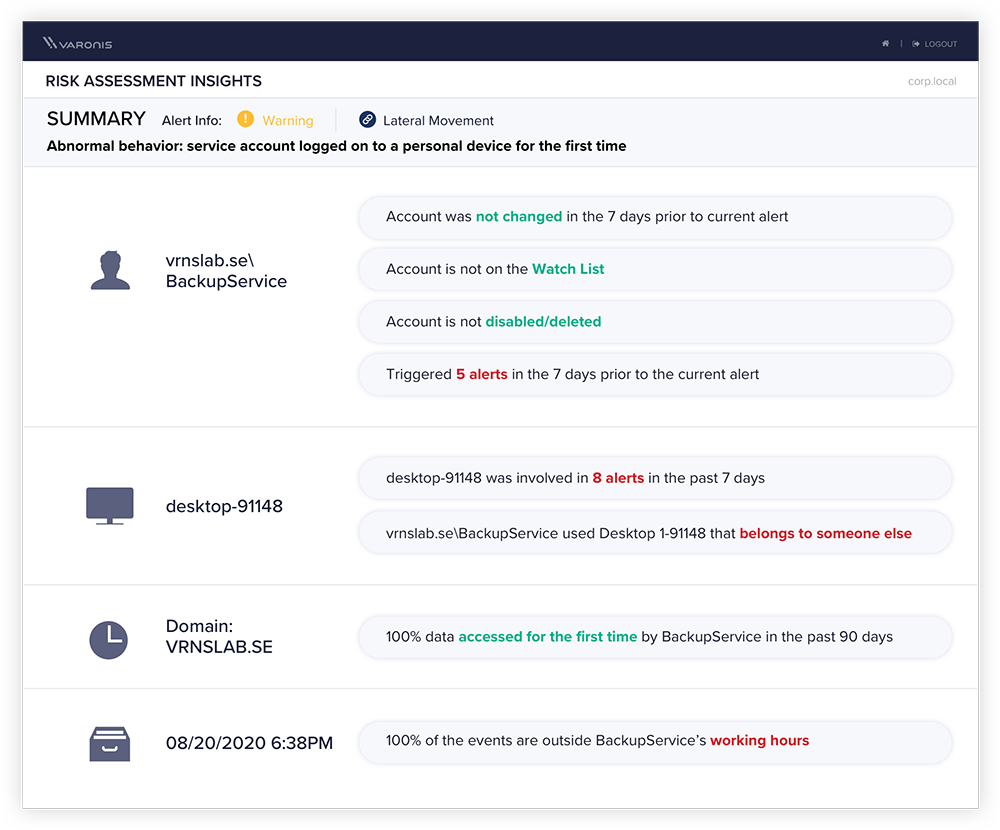Click the yellow warning alert icon

tap(245, 120)
